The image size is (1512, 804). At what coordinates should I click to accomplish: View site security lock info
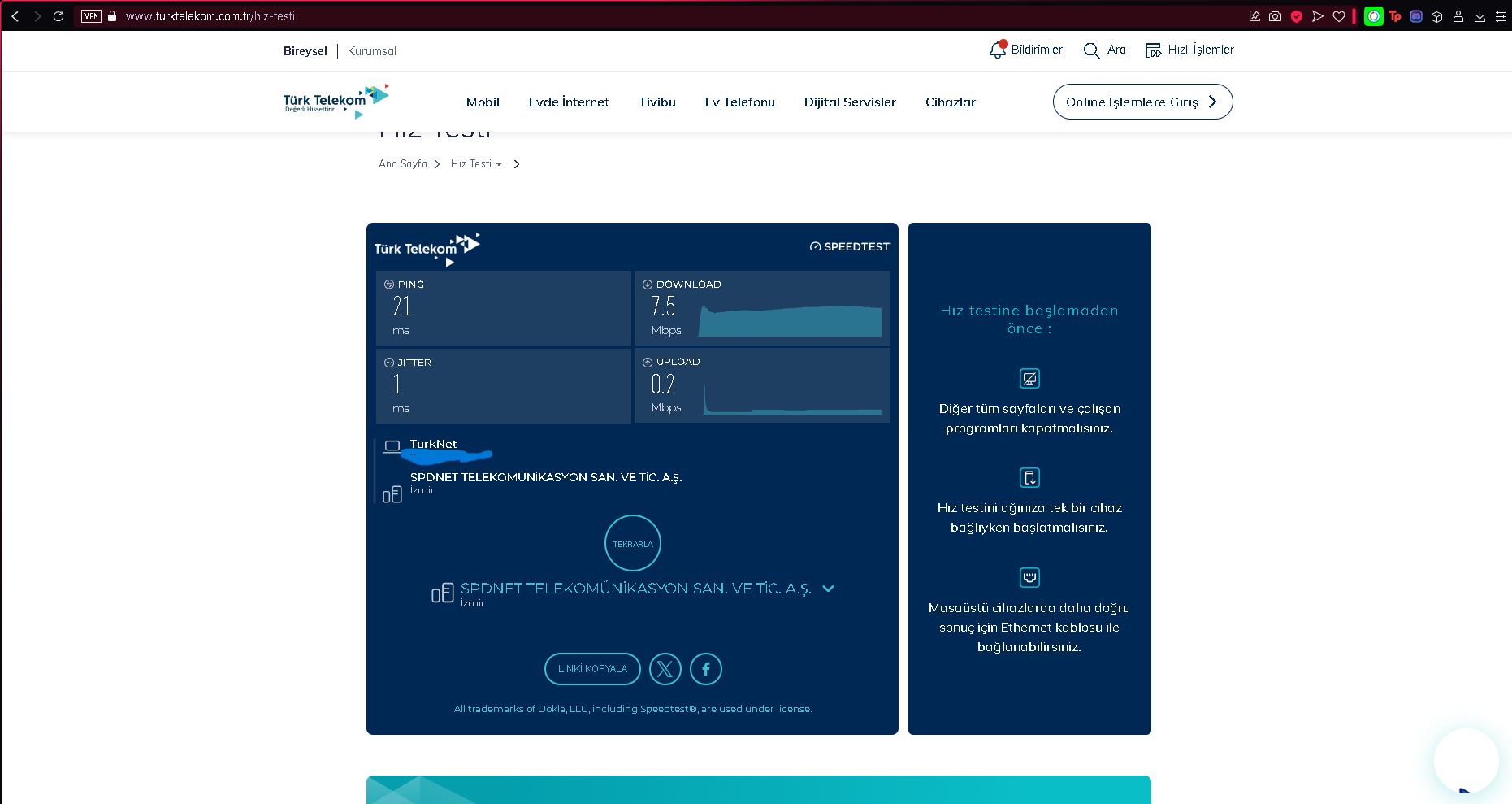pyautogui.click(x=112, y=16)
